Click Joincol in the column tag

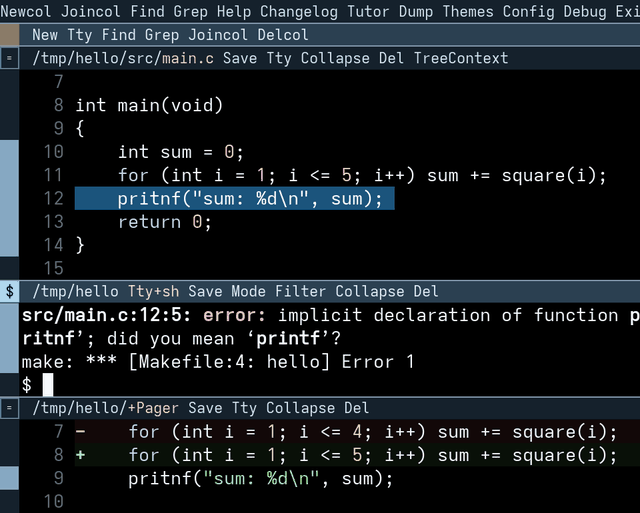point(218,35)
